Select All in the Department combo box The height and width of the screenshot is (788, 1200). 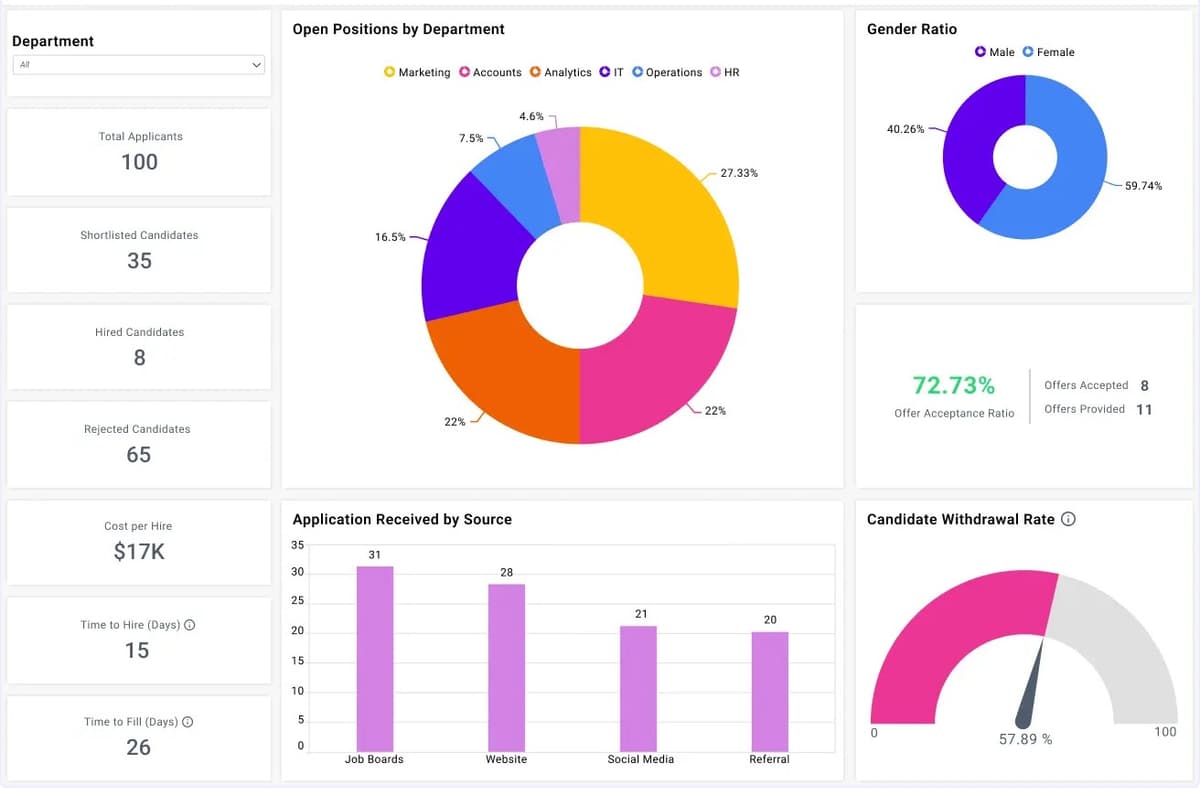138,63
